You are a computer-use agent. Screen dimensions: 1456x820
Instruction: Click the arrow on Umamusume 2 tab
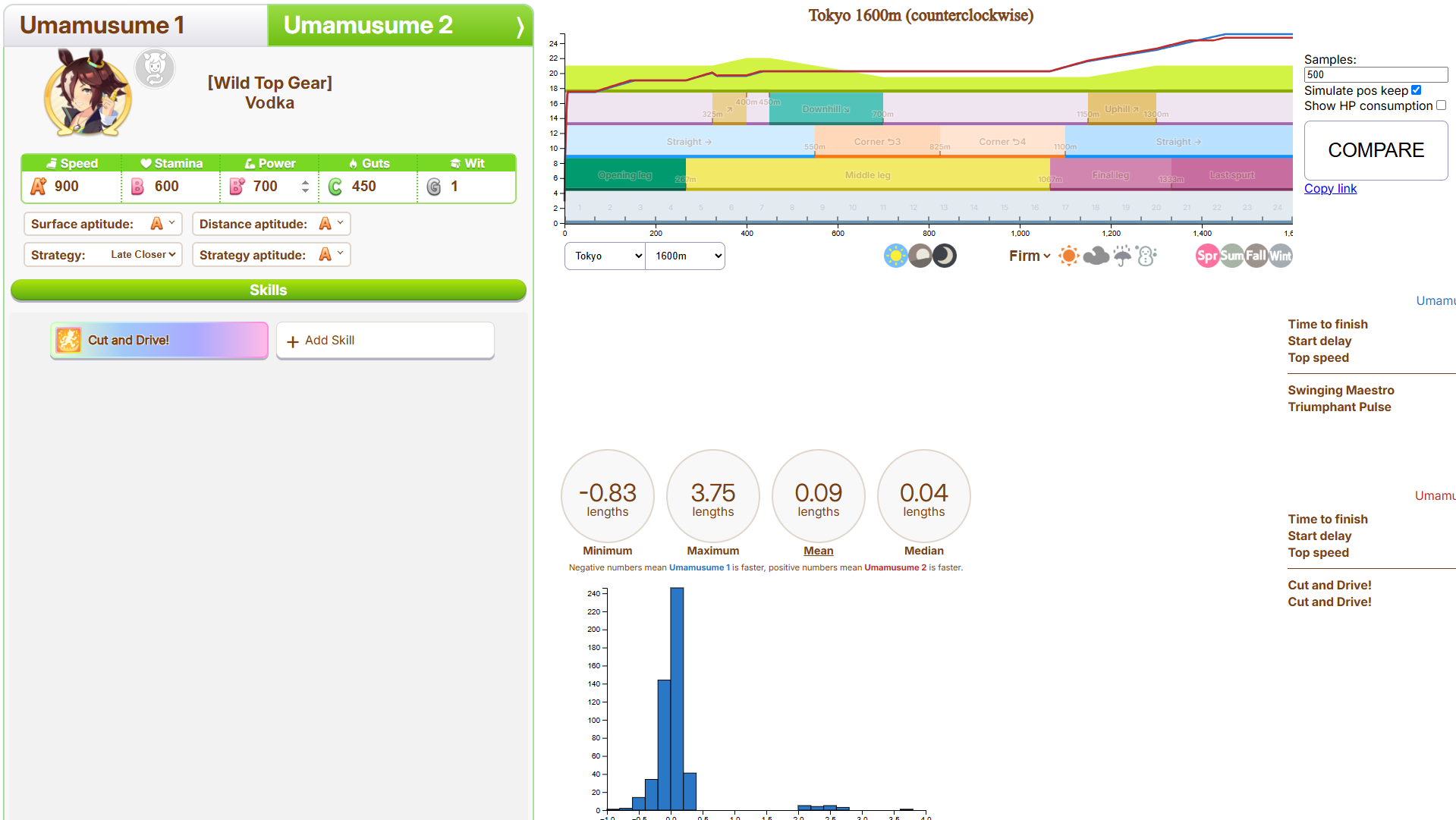[x=520, y=27]
